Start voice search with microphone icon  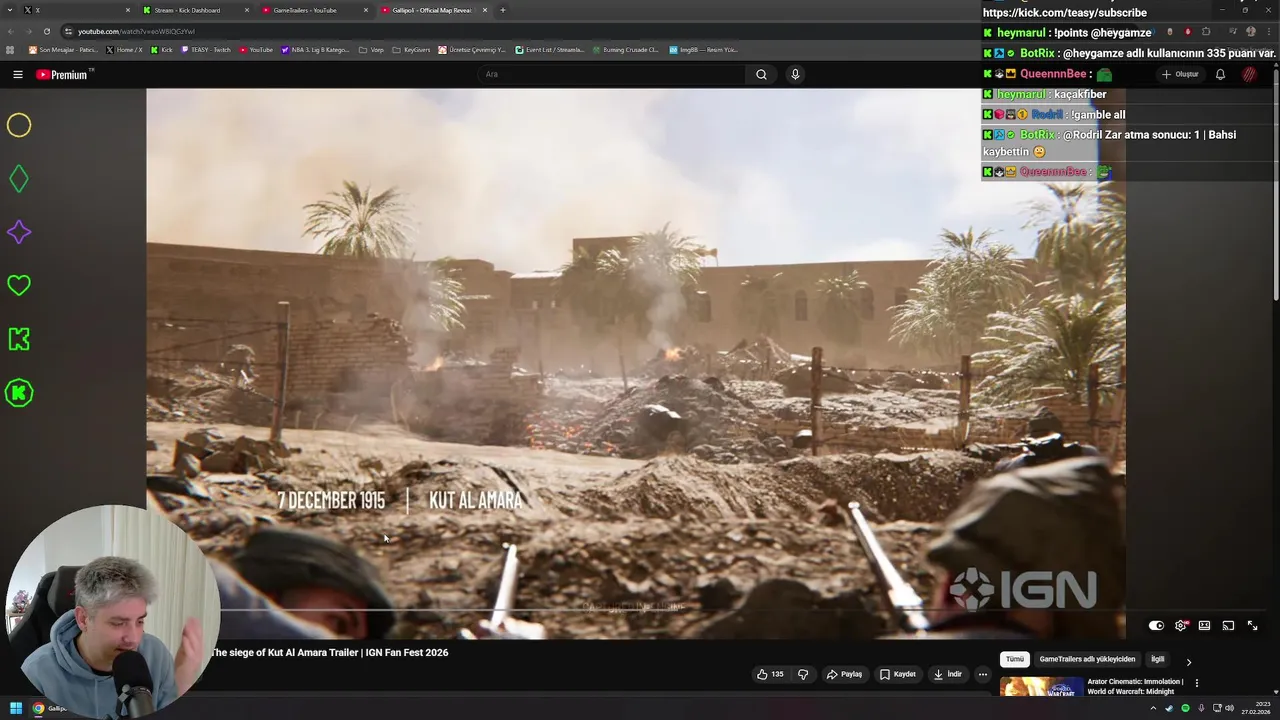795,74
